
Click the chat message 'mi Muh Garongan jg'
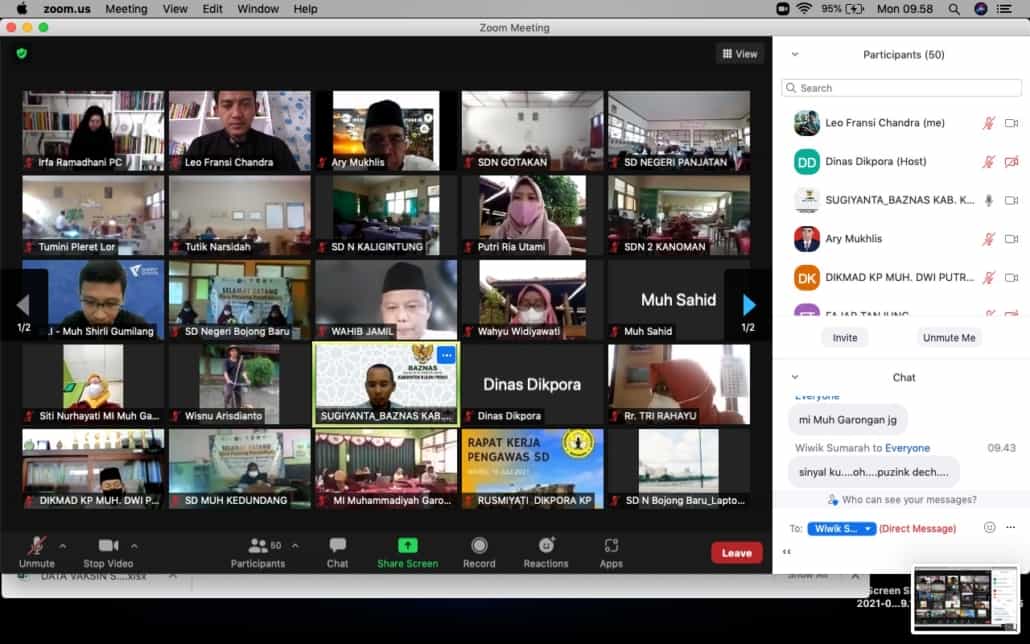pyautogui.click(x=847, y=420)
